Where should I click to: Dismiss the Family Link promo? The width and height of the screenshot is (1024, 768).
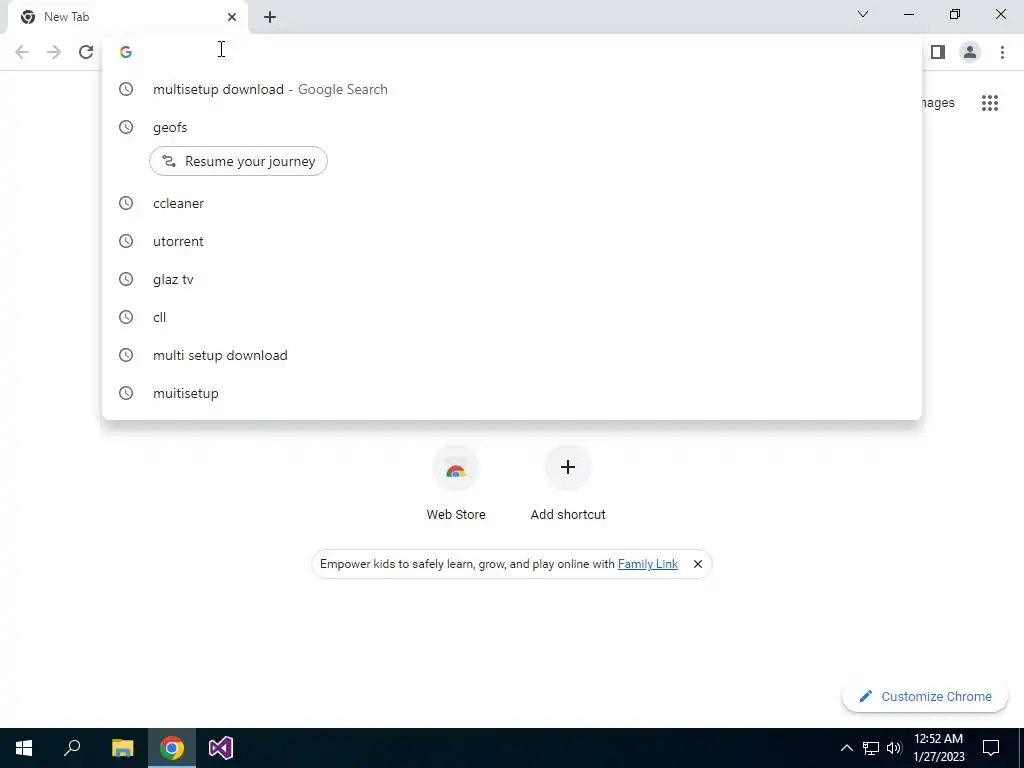coord(697,564)
